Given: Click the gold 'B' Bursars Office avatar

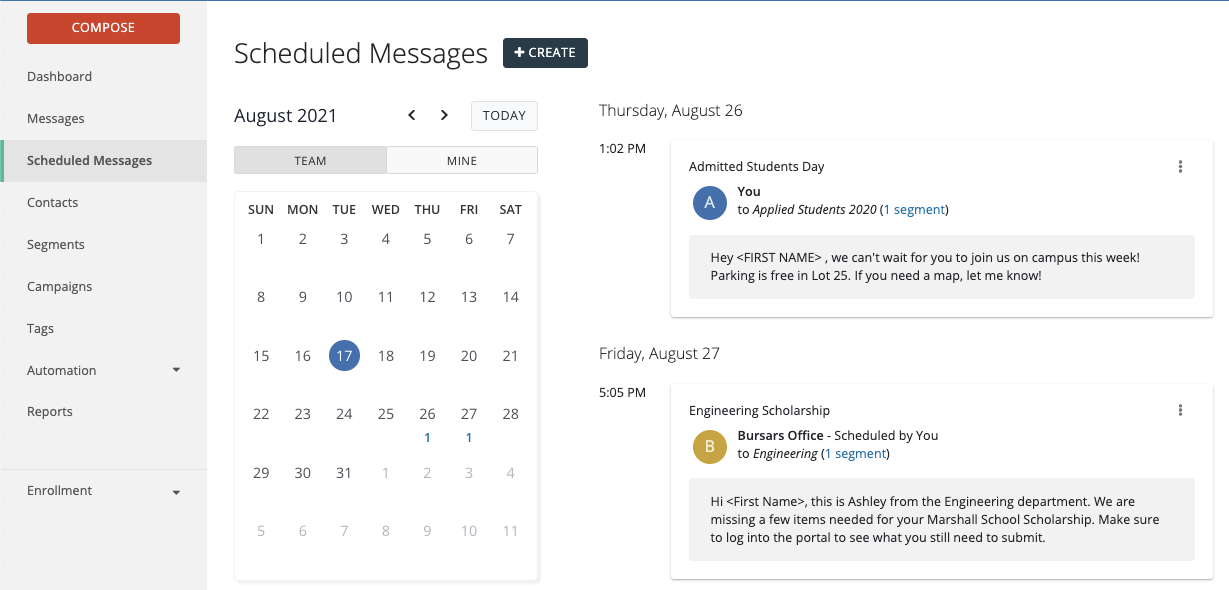Looking at the screenshot, I should [x=709, y=446].
